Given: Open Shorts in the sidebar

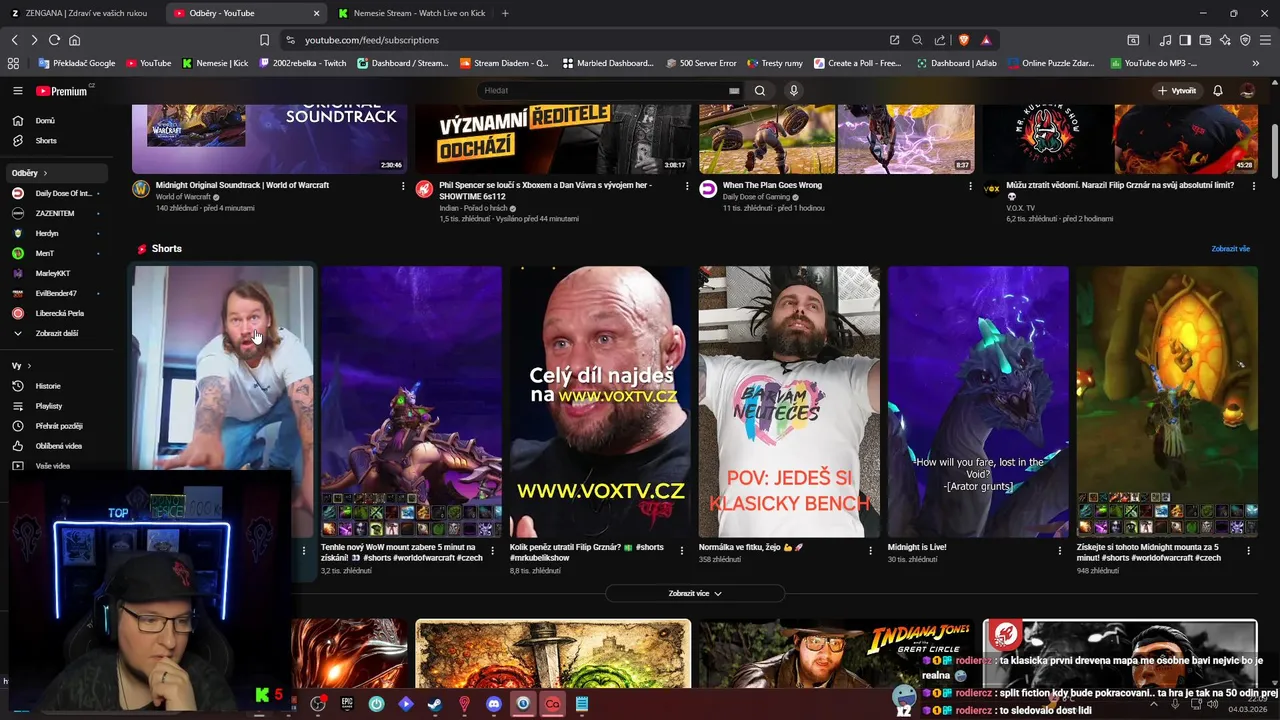Looking at the screenshot, I should click(57, 141).
